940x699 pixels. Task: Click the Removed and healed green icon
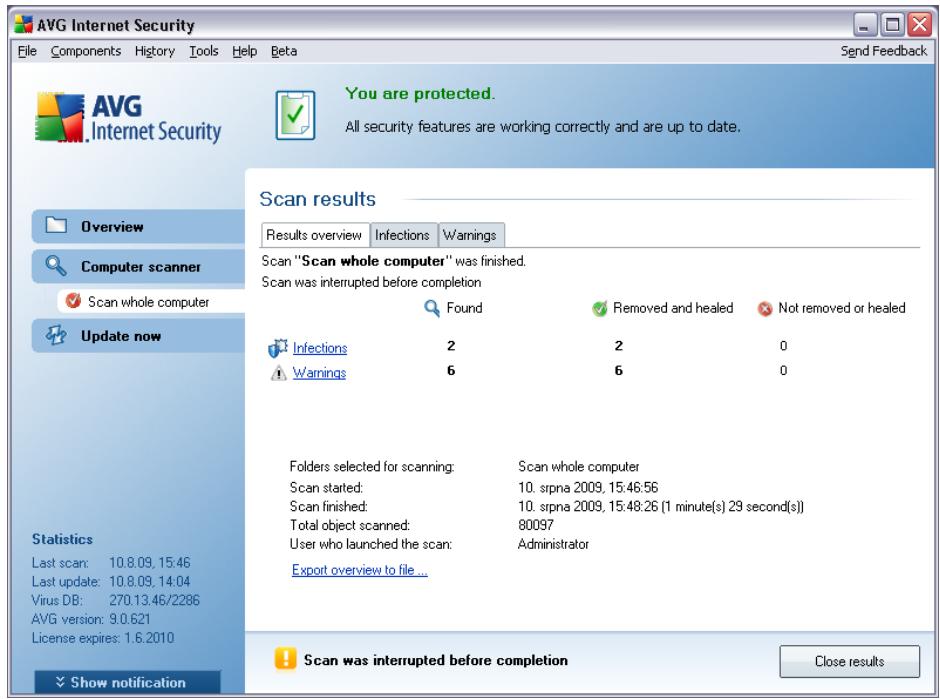click(x=599, y=308)
